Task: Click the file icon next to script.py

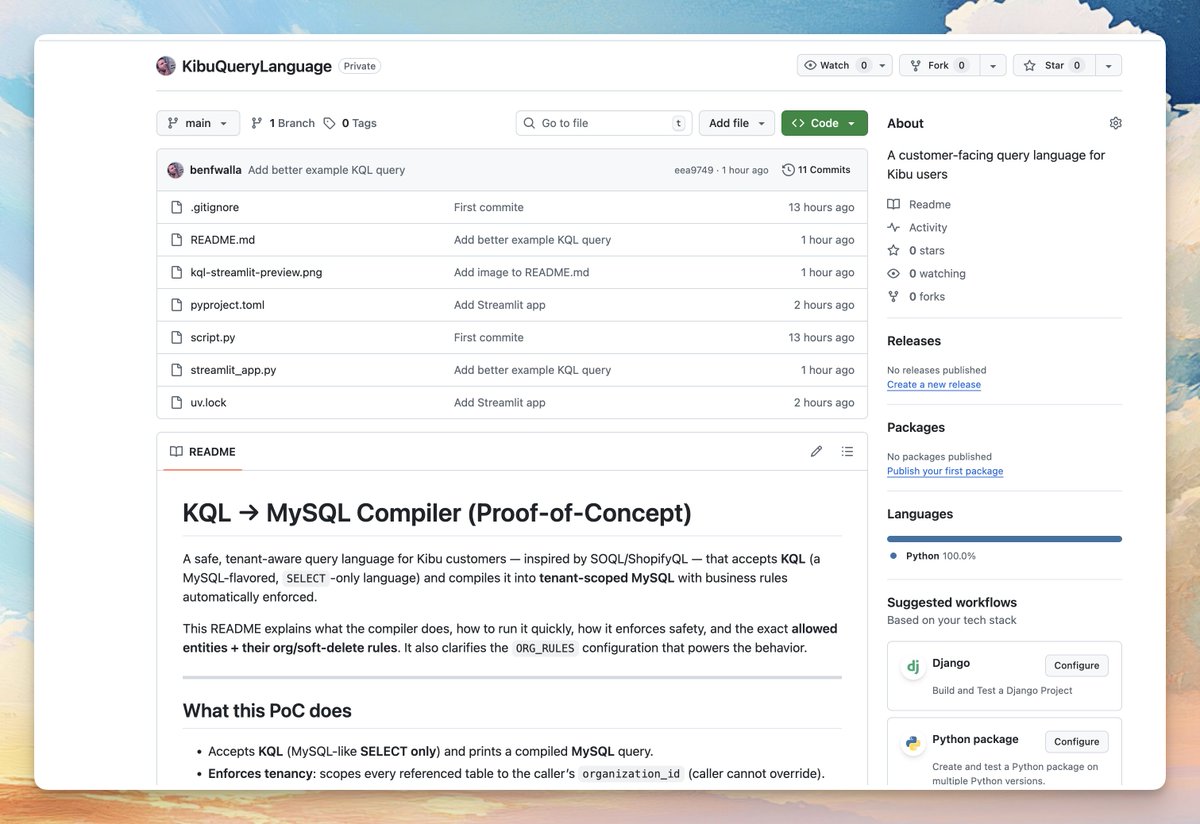Action: click(x=176, y=337)
